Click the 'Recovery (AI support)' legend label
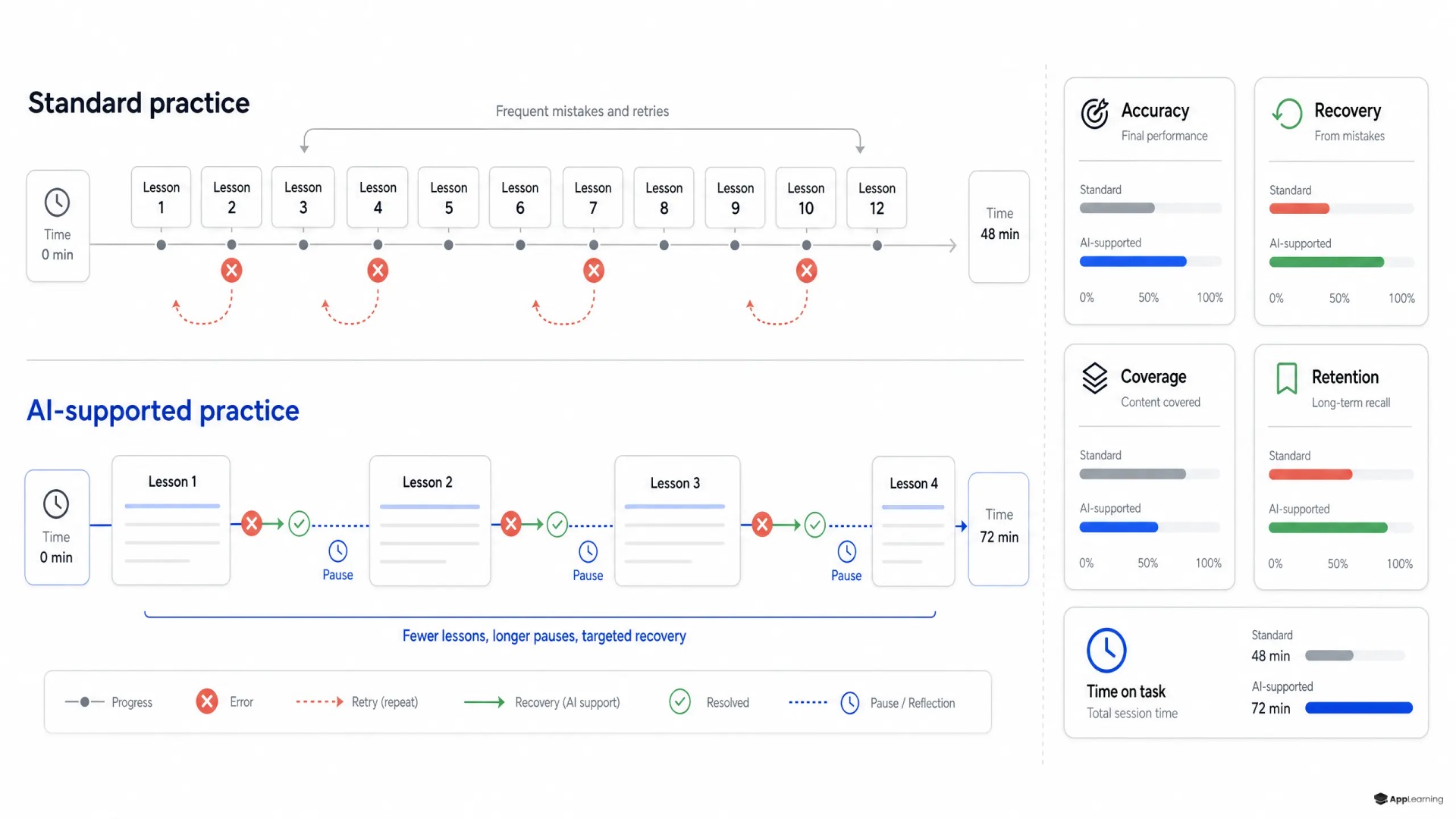Screen dimensions: 1456x819 tap(567, 702)
